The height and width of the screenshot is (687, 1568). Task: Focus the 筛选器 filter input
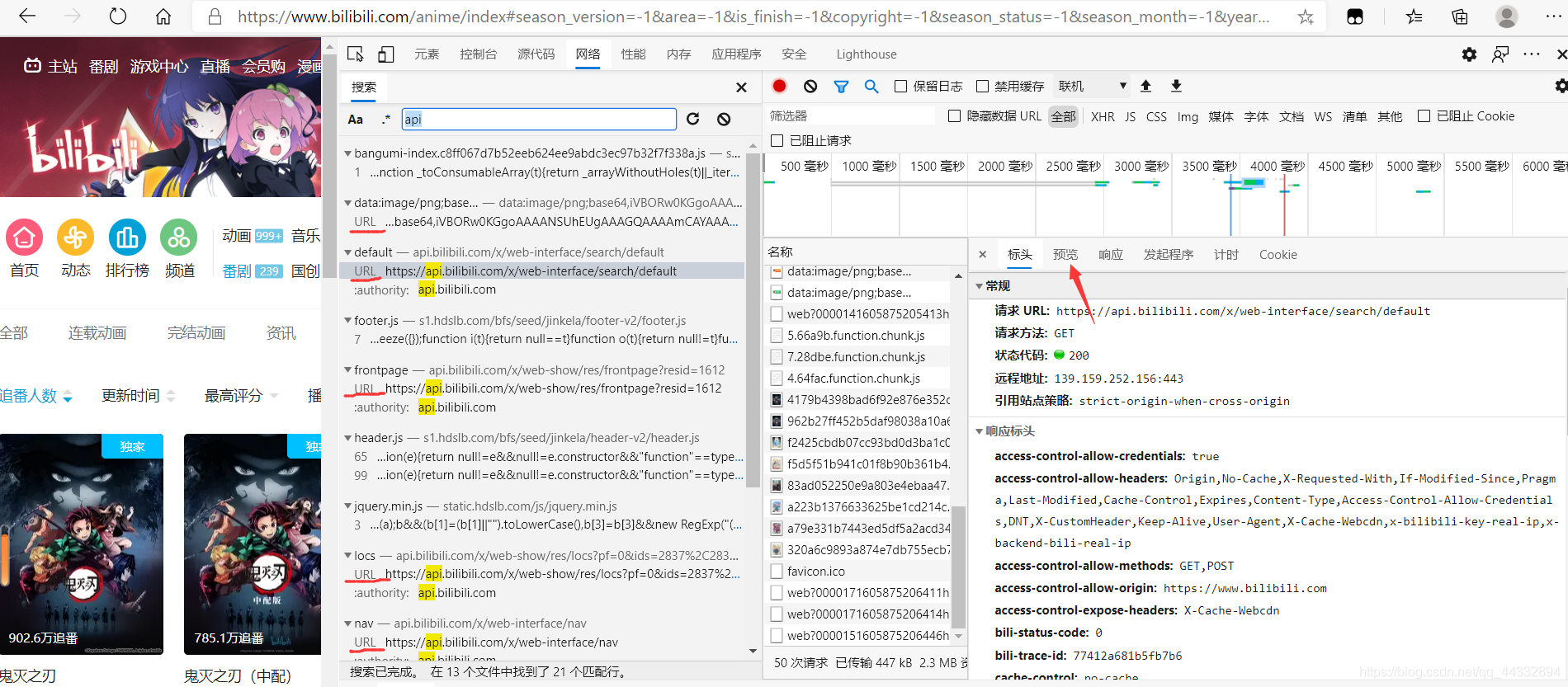tap(850, 116)
